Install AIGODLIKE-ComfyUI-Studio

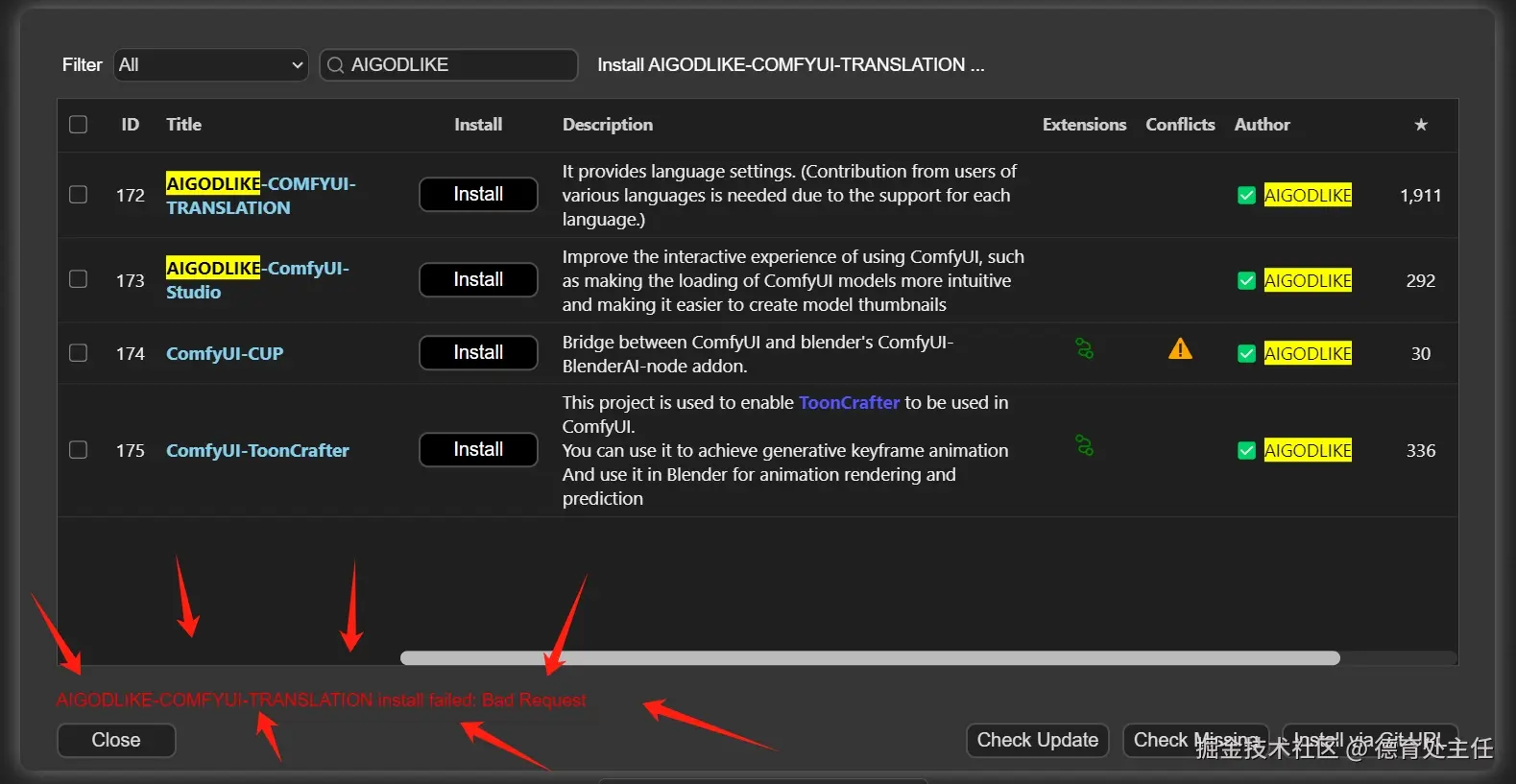coord(478,279)
